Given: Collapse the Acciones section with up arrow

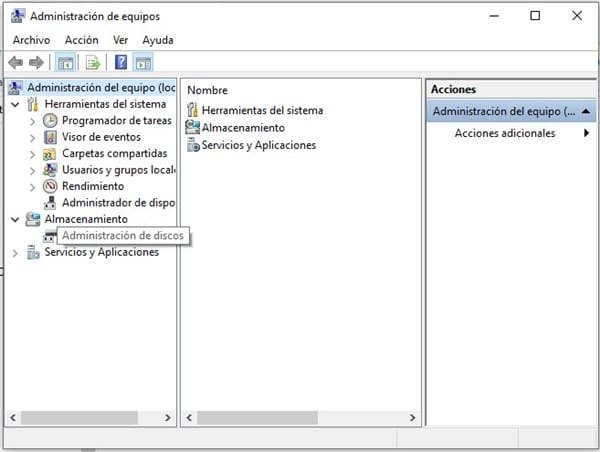Looking at the screenshot, I should tap(585, 111).
